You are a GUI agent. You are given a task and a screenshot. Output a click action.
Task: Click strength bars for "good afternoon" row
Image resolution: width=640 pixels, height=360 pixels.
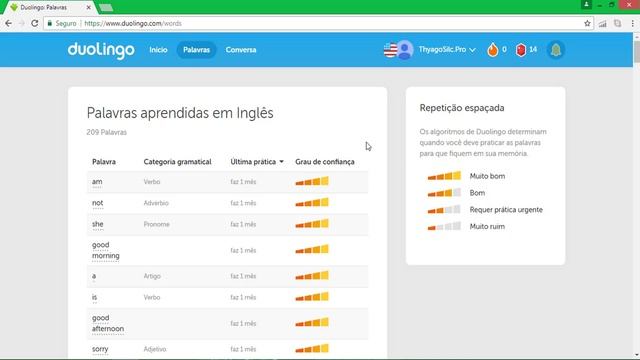point(312,323)
